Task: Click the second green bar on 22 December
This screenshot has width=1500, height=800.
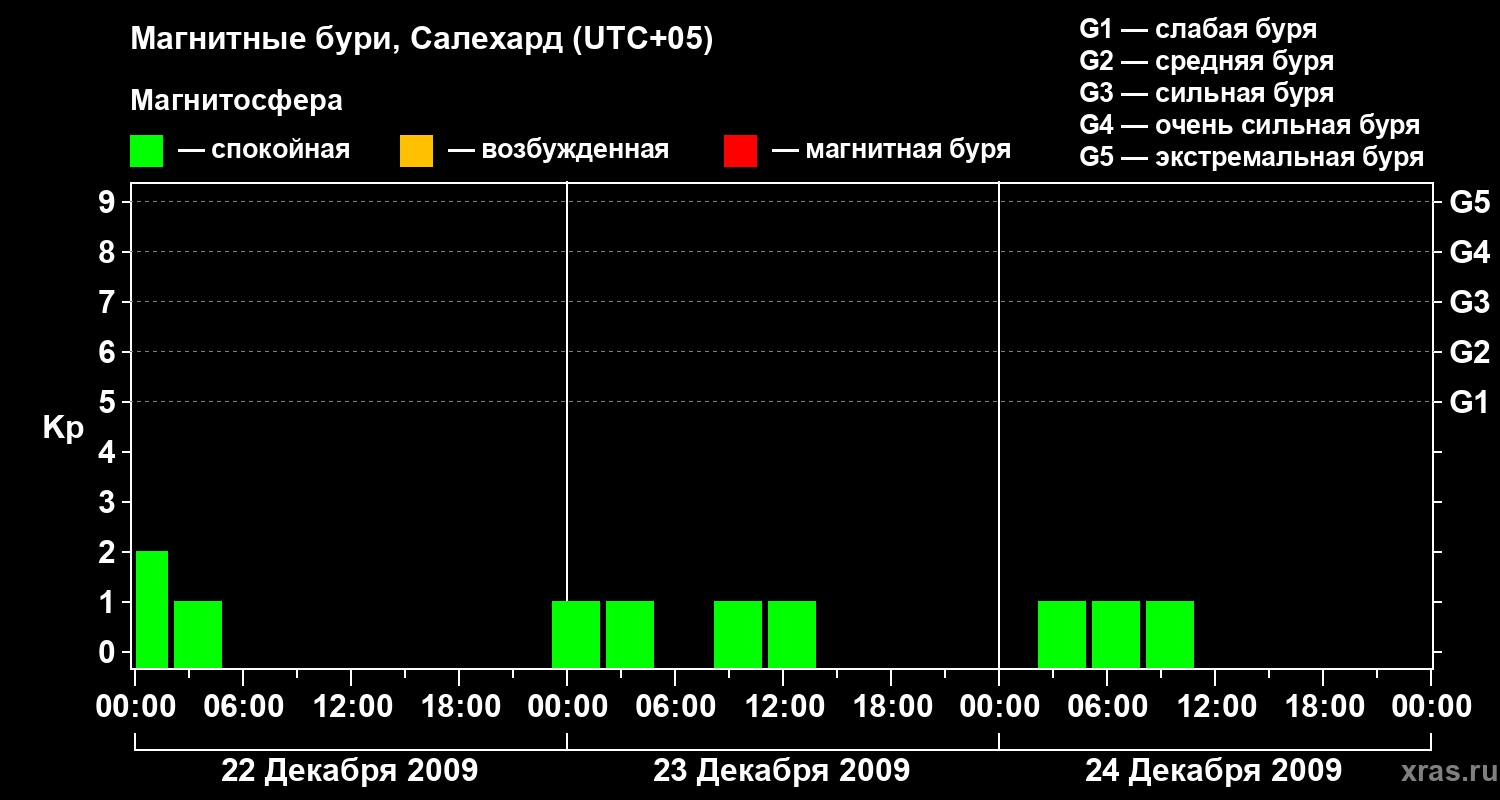Action: [x=198, y=634]
